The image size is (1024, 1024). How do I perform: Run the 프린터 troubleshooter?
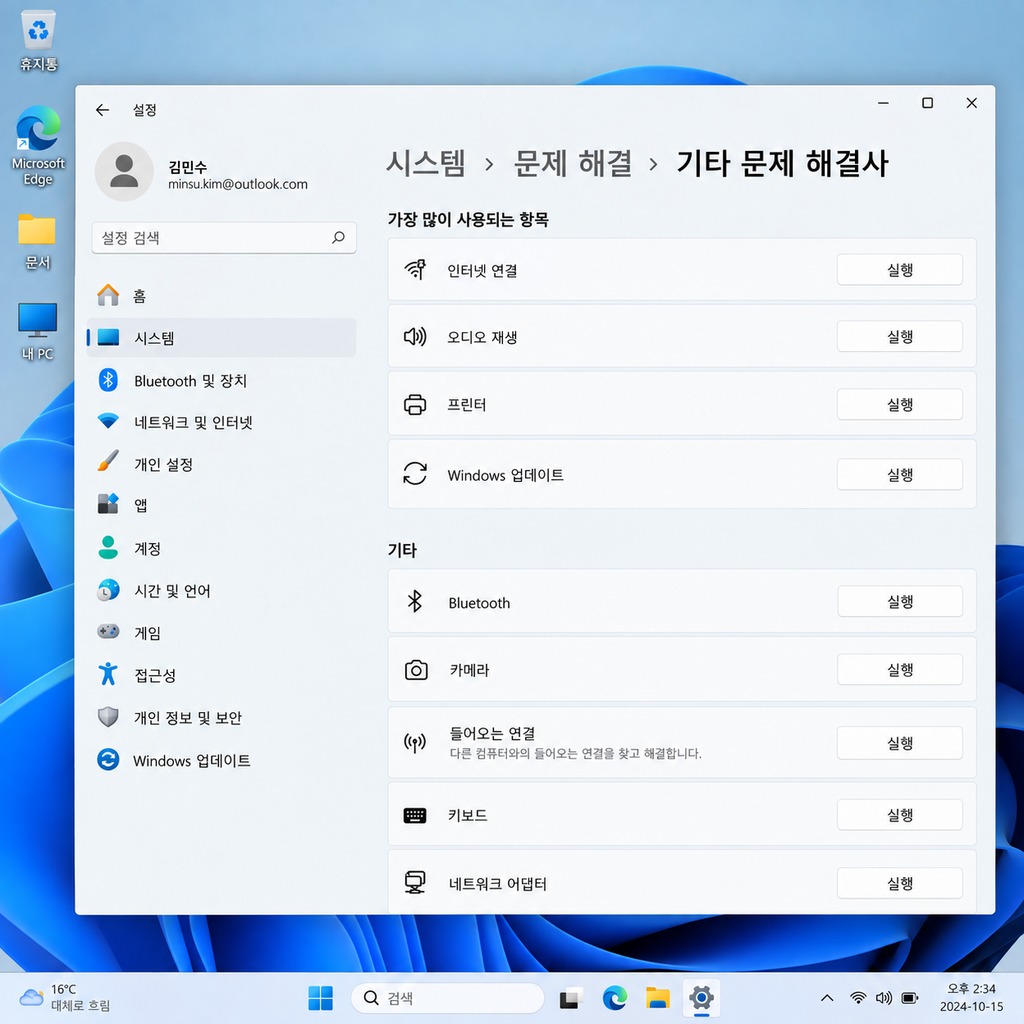899,405
